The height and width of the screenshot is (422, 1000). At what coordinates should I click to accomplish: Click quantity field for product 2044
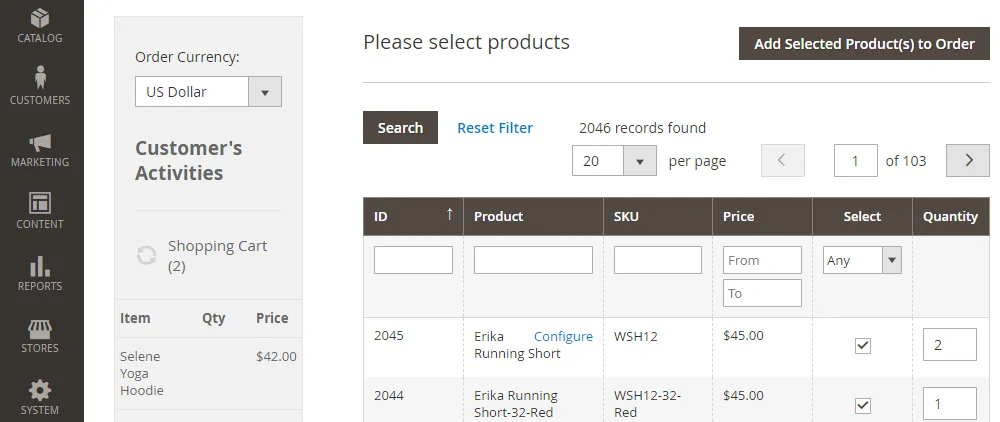tap(950, 404)
